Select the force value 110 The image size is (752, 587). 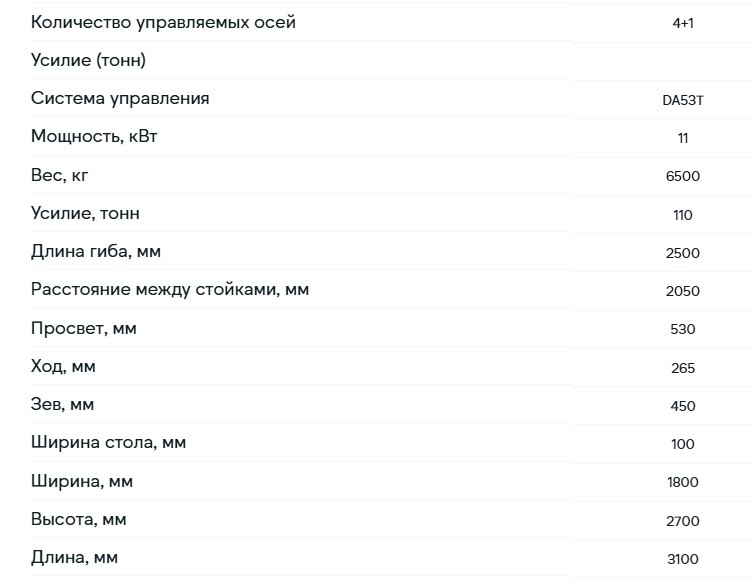(683, 215)
